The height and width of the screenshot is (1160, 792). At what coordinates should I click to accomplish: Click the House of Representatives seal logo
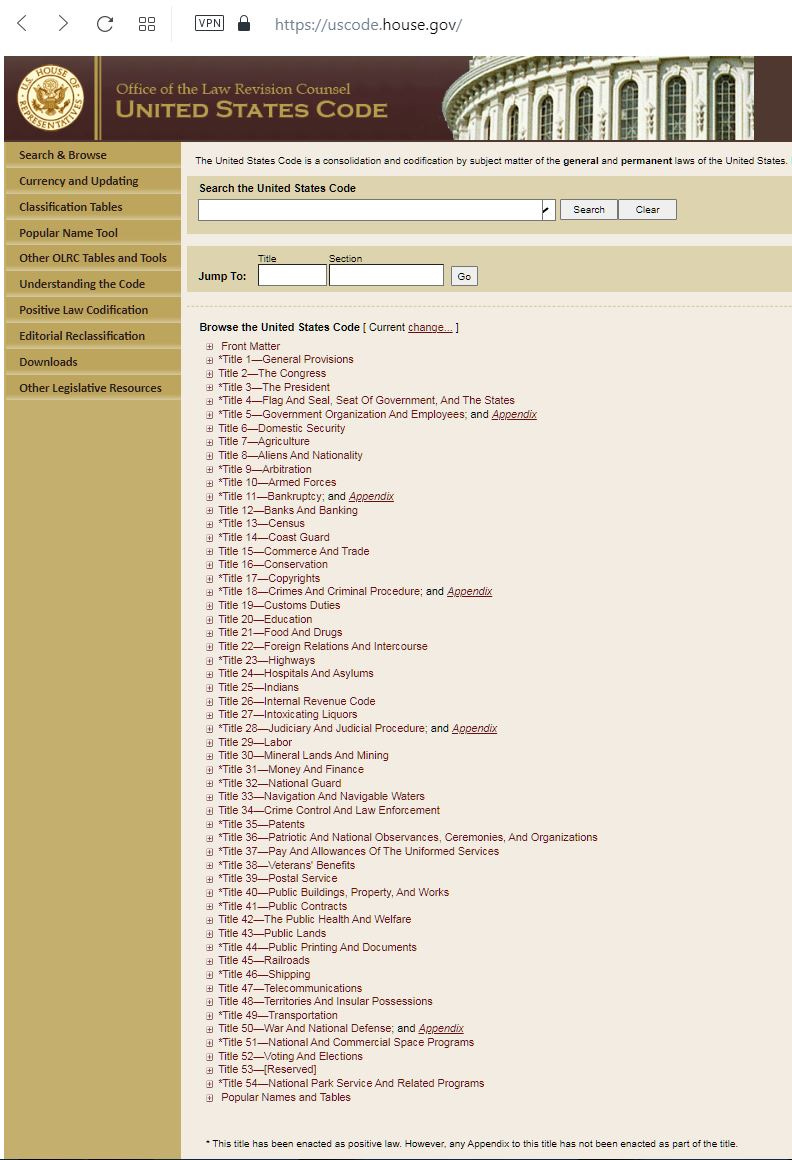click(x=50, y=98)
